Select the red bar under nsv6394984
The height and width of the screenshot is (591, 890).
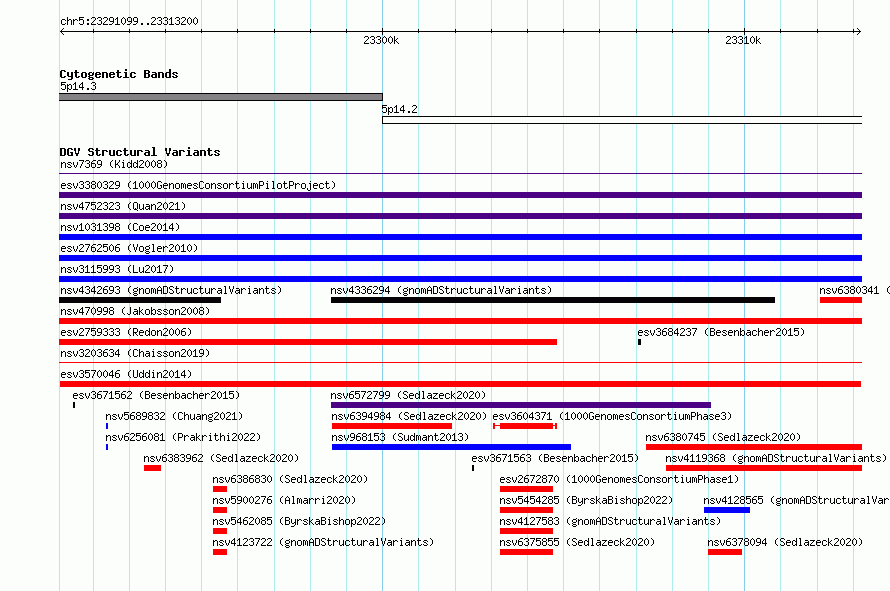[x=392, y=426]
